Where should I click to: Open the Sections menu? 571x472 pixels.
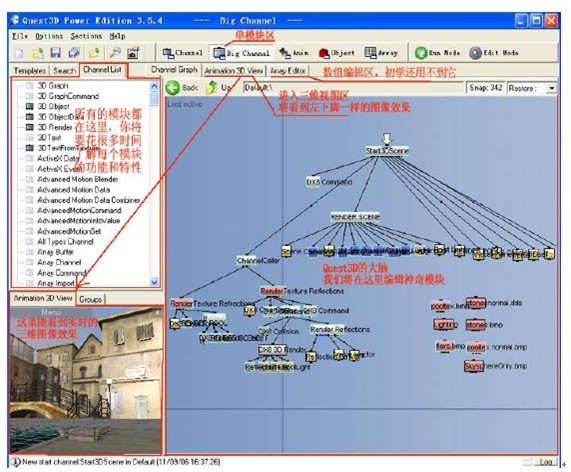pyautogui.click(x=86, y=36)
